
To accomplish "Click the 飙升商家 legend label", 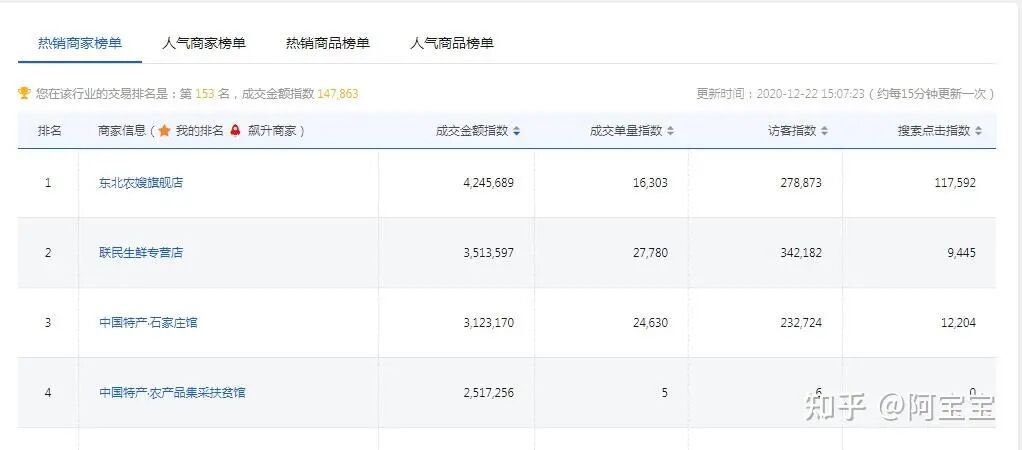I will pos(271,130).
